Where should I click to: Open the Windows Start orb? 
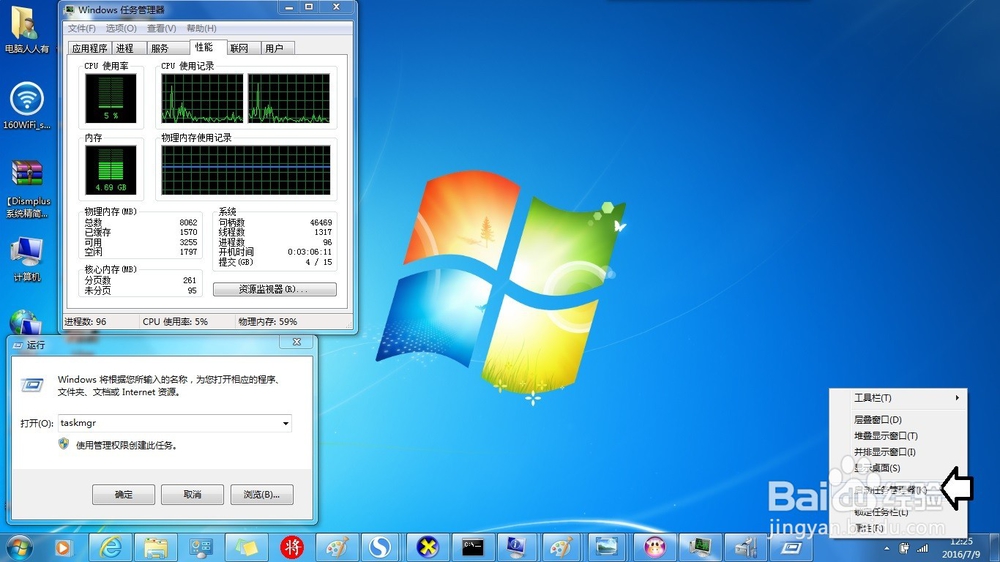19,547
